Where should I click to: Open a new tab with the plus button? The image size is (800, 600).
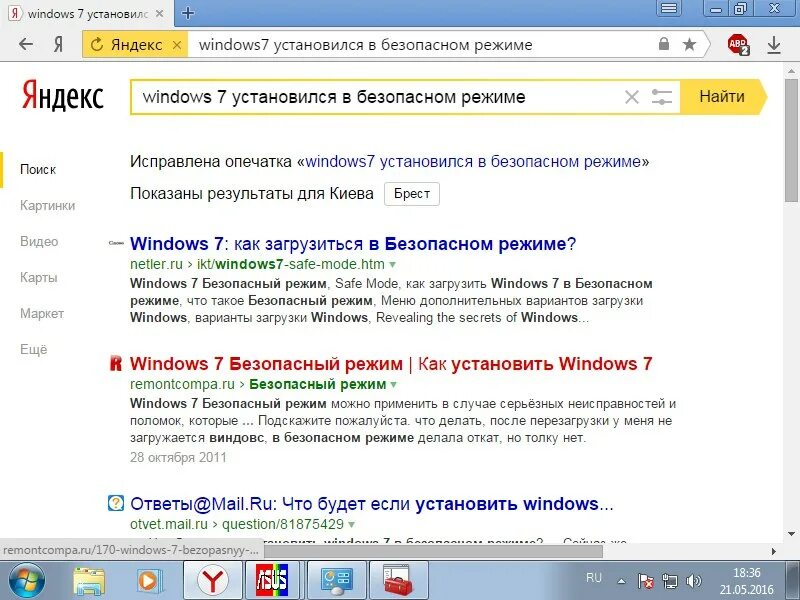(188, 13)
